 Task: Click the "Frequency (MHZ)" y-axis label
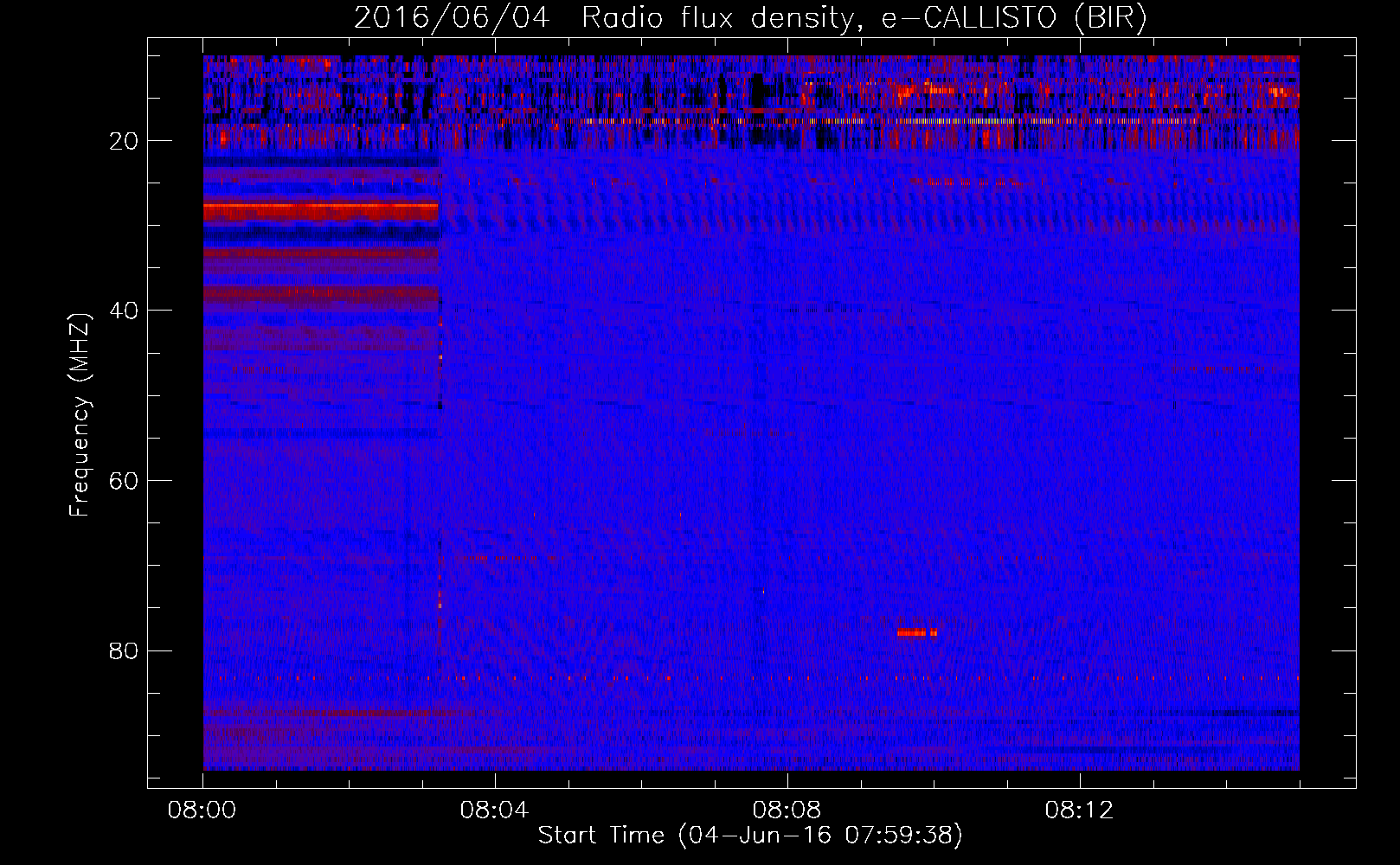[x=80, y=415]
